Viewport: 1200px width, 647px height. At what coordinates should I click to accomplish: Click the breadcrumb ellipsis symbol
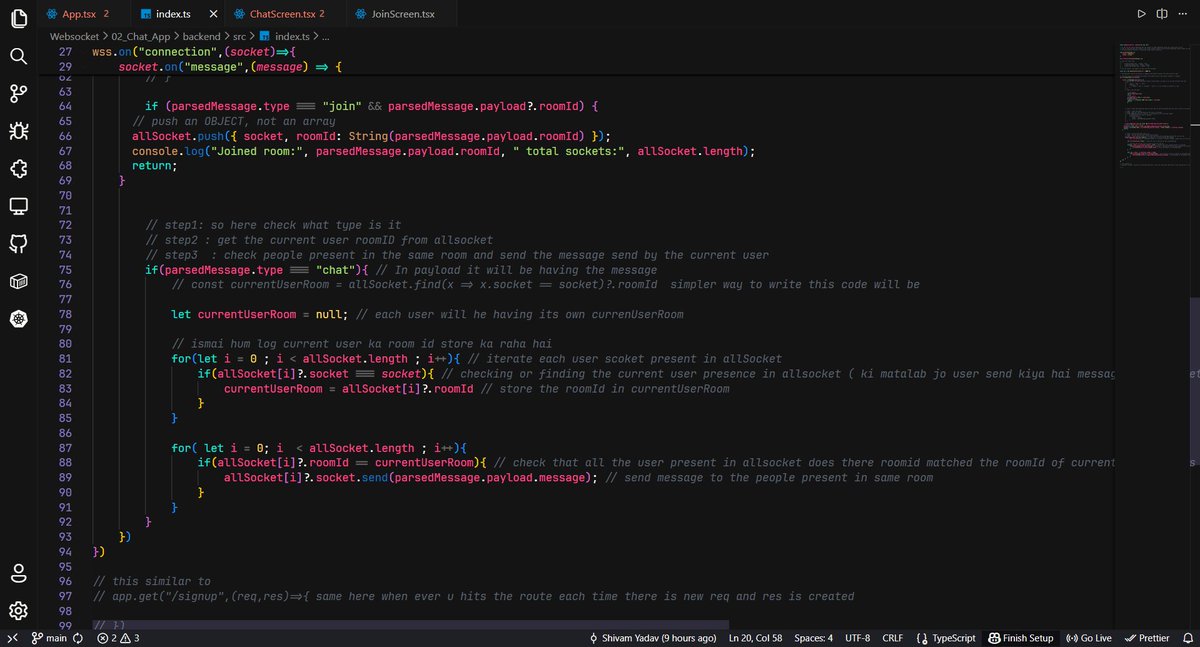325,36
